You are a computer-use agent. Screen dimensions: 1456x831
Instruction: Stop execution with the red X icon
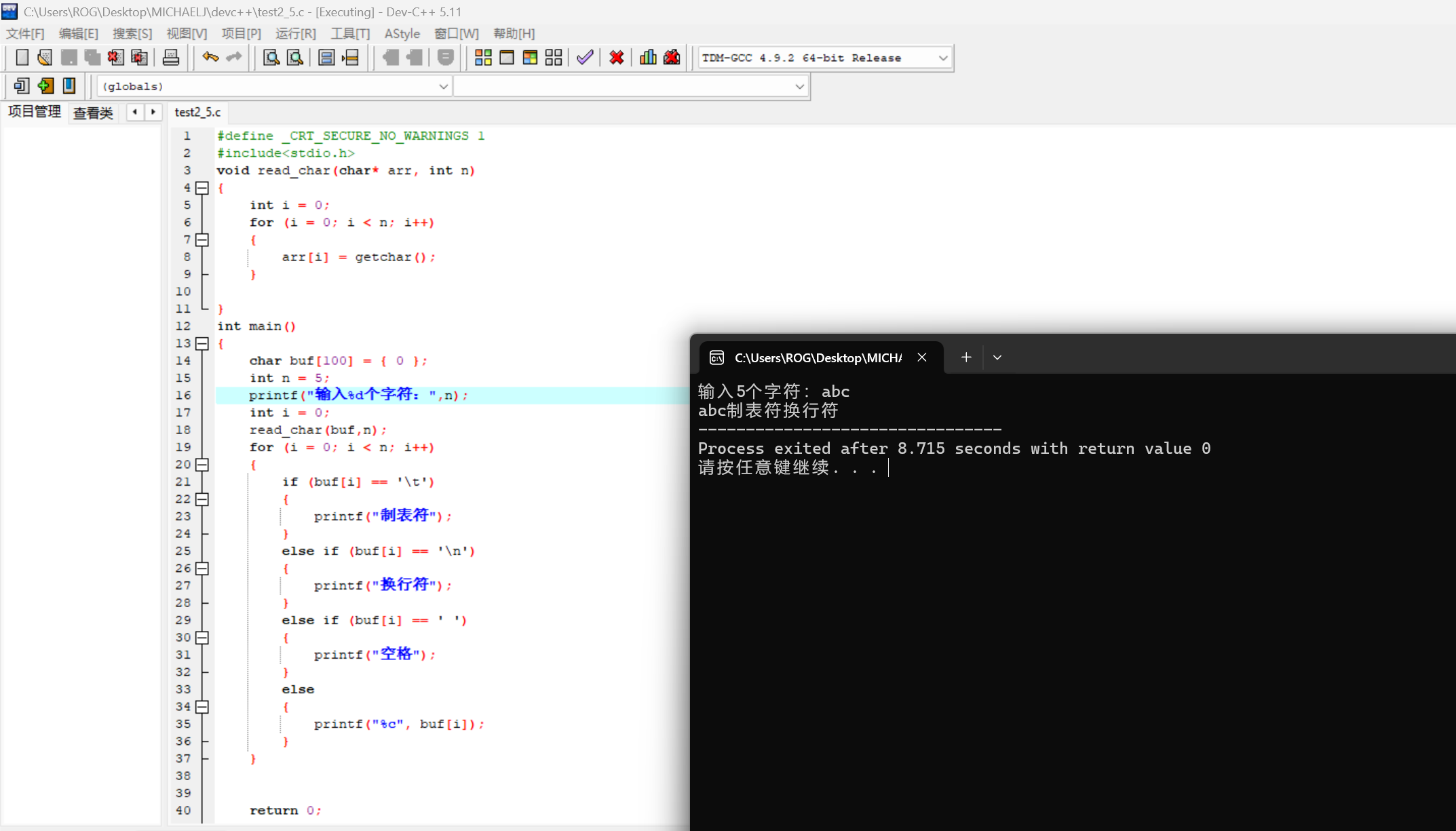click(616, 58)
